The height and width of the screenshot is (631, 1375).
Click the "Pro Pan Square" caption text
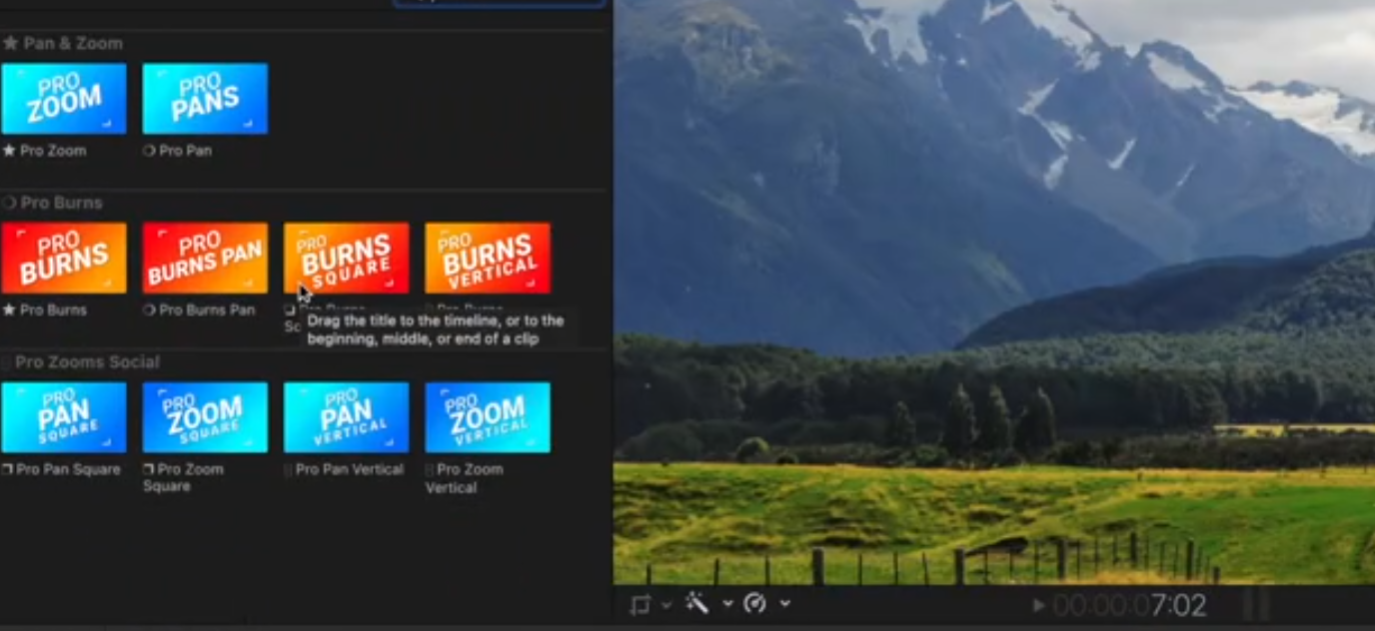(68, 469)
